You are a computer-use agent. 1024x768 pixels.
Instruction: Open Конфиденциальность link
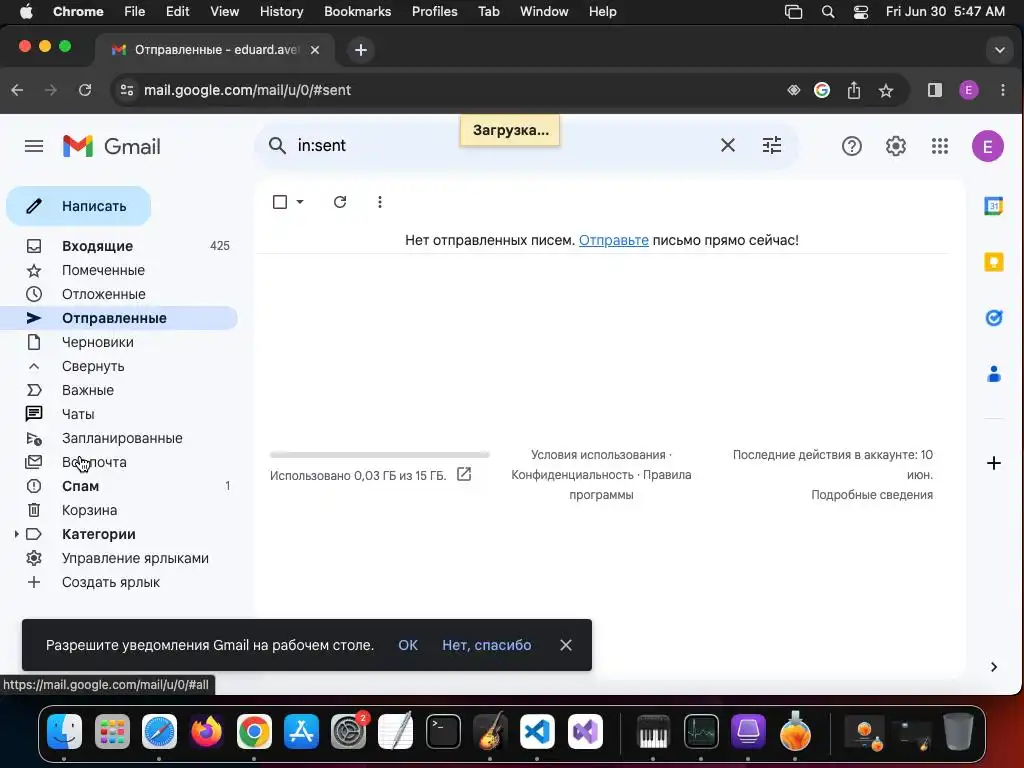[572, 475]
